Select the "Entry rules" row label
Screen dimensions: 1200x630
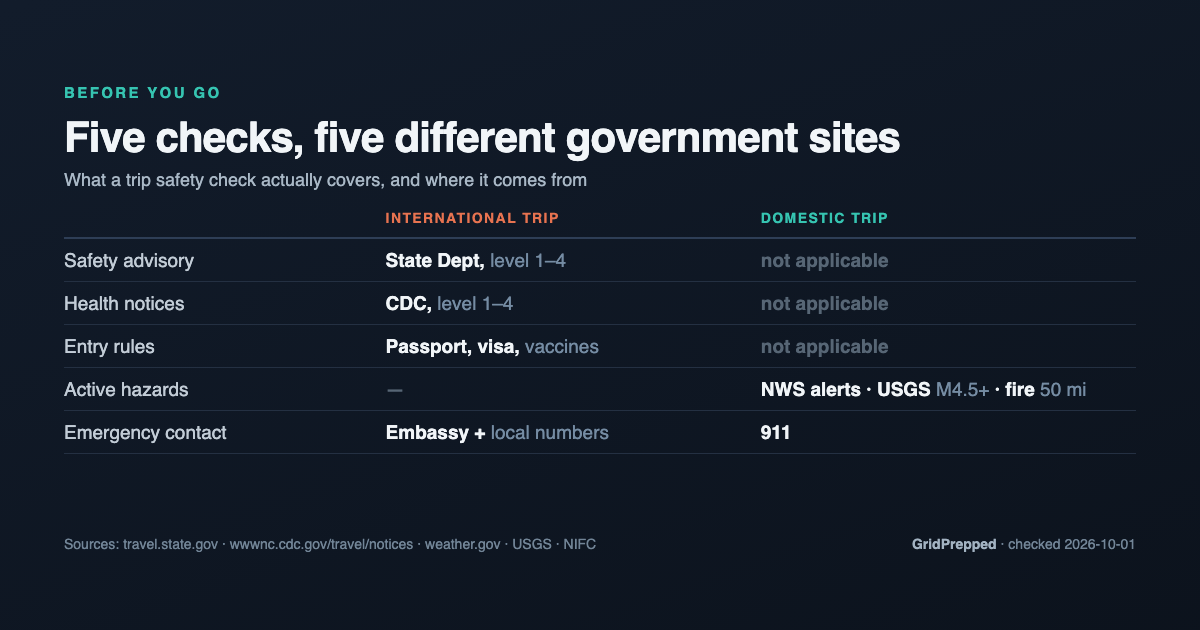pos(109,347)
